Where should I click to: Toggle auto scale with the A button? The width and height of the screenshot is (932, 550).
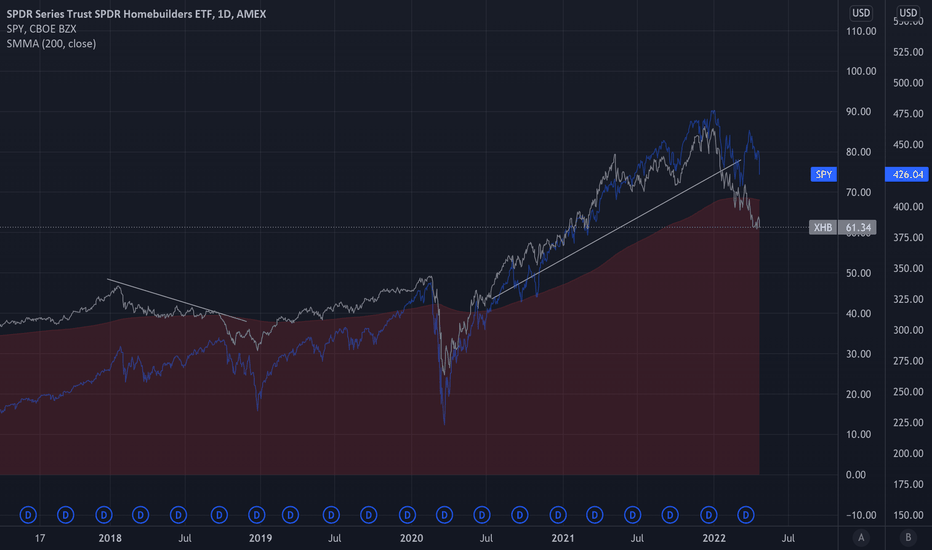[x=861, y=538]
